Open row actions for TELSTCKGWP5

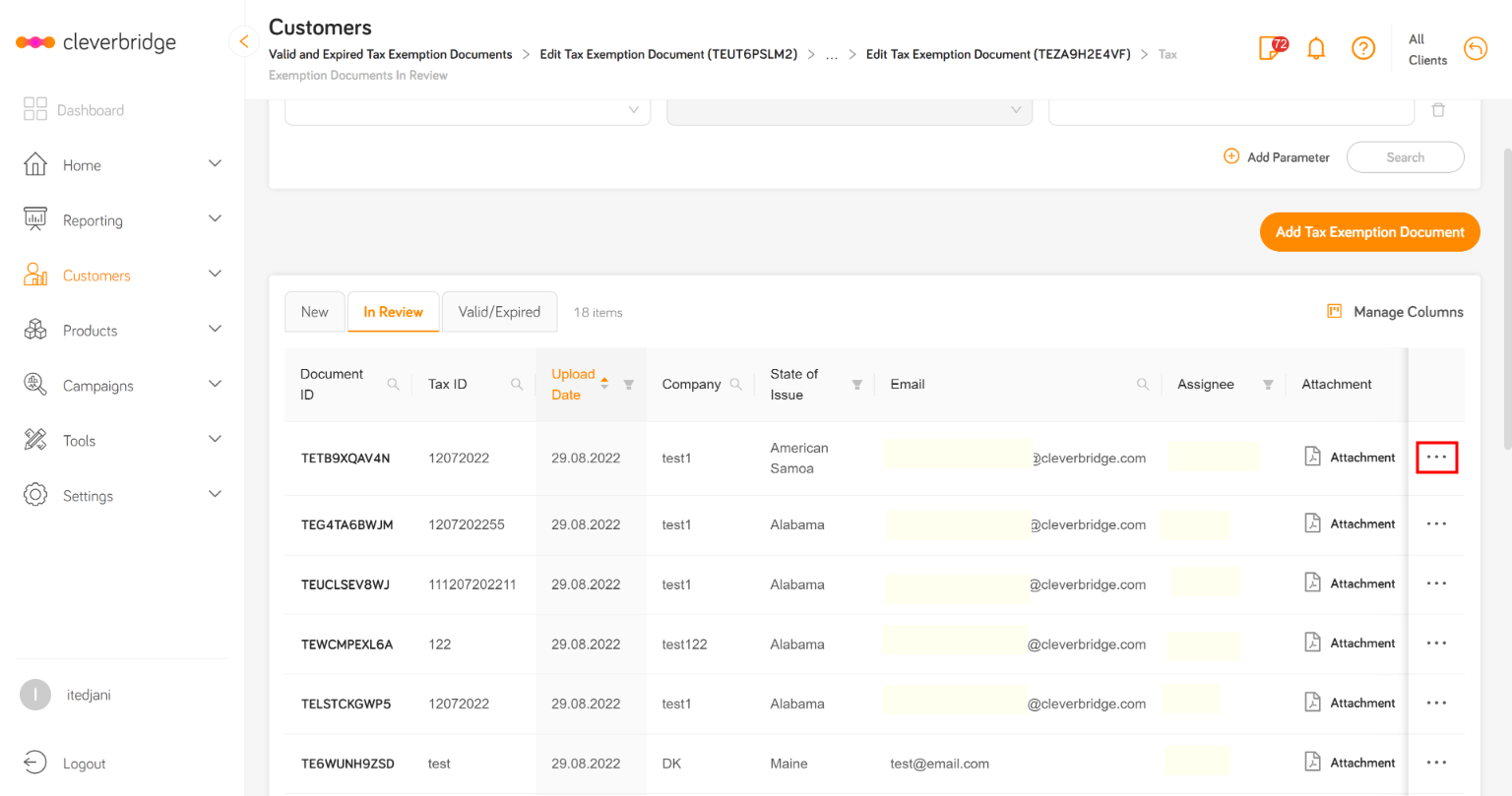(x=1437, y=703)
